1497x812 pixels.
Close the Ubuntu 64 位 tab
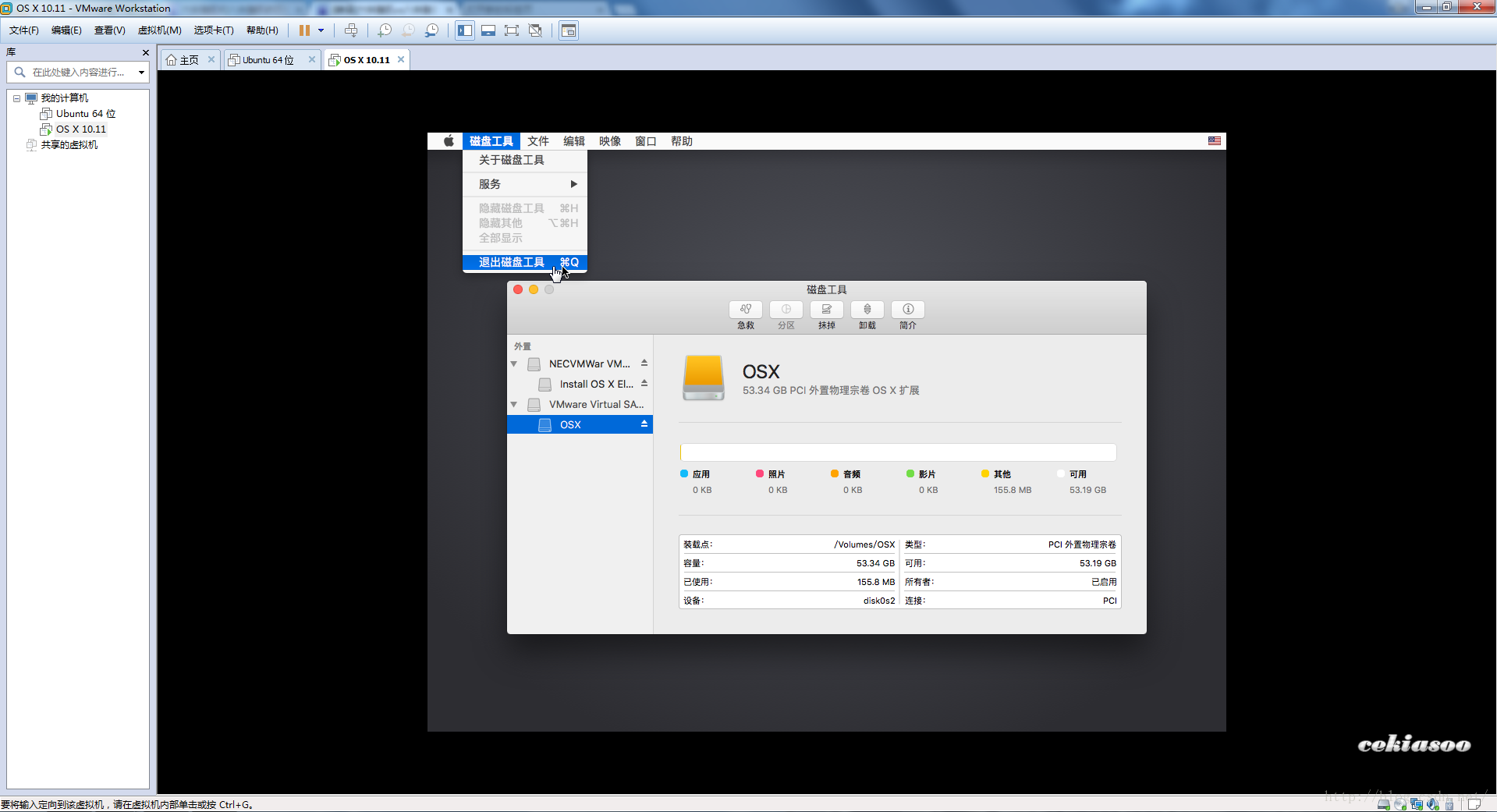pyautogui.click(x=312, y=59)
